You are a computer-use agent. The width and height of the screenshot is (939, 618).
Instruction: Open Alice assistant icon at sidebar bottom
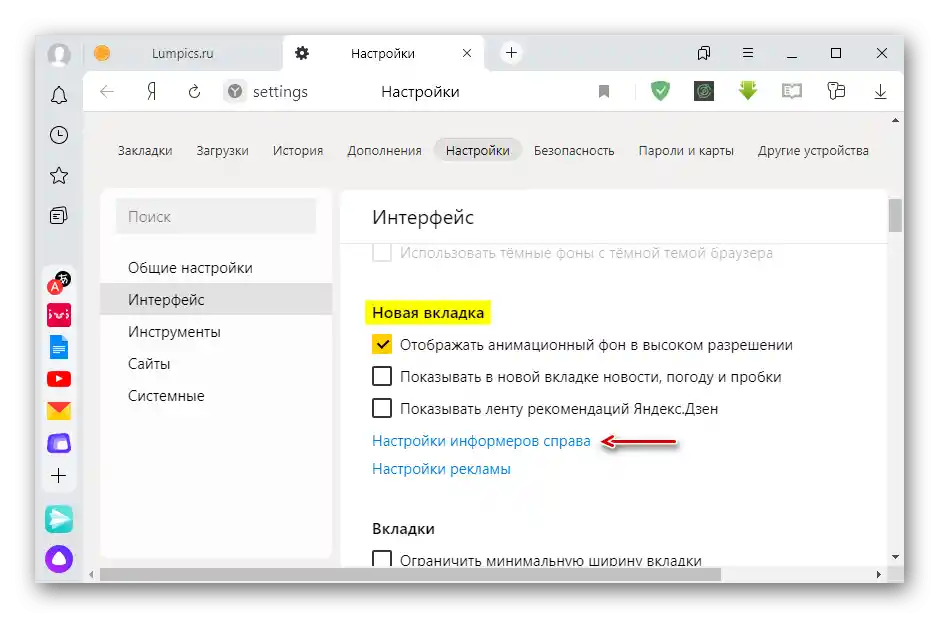click(58, 559)
